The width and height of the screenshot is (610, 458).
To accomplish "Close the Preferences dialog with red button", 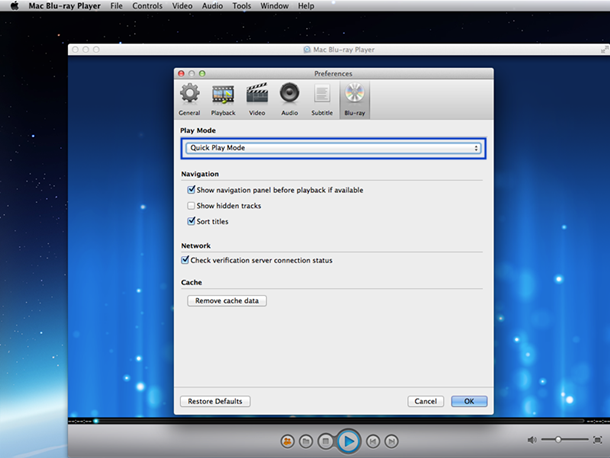I will click(x=181, y=73).
